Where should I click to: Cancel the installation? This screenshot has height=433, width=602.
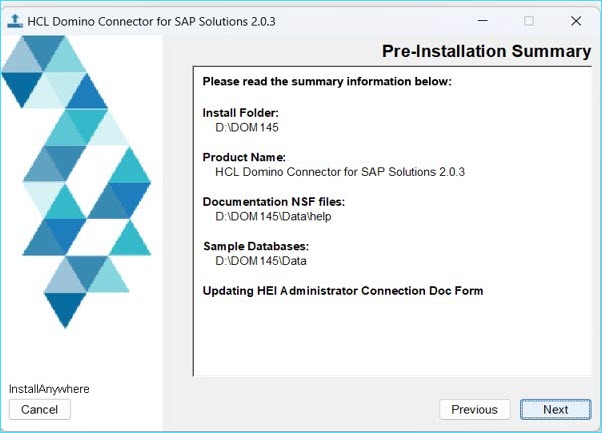tap(39, 409)
